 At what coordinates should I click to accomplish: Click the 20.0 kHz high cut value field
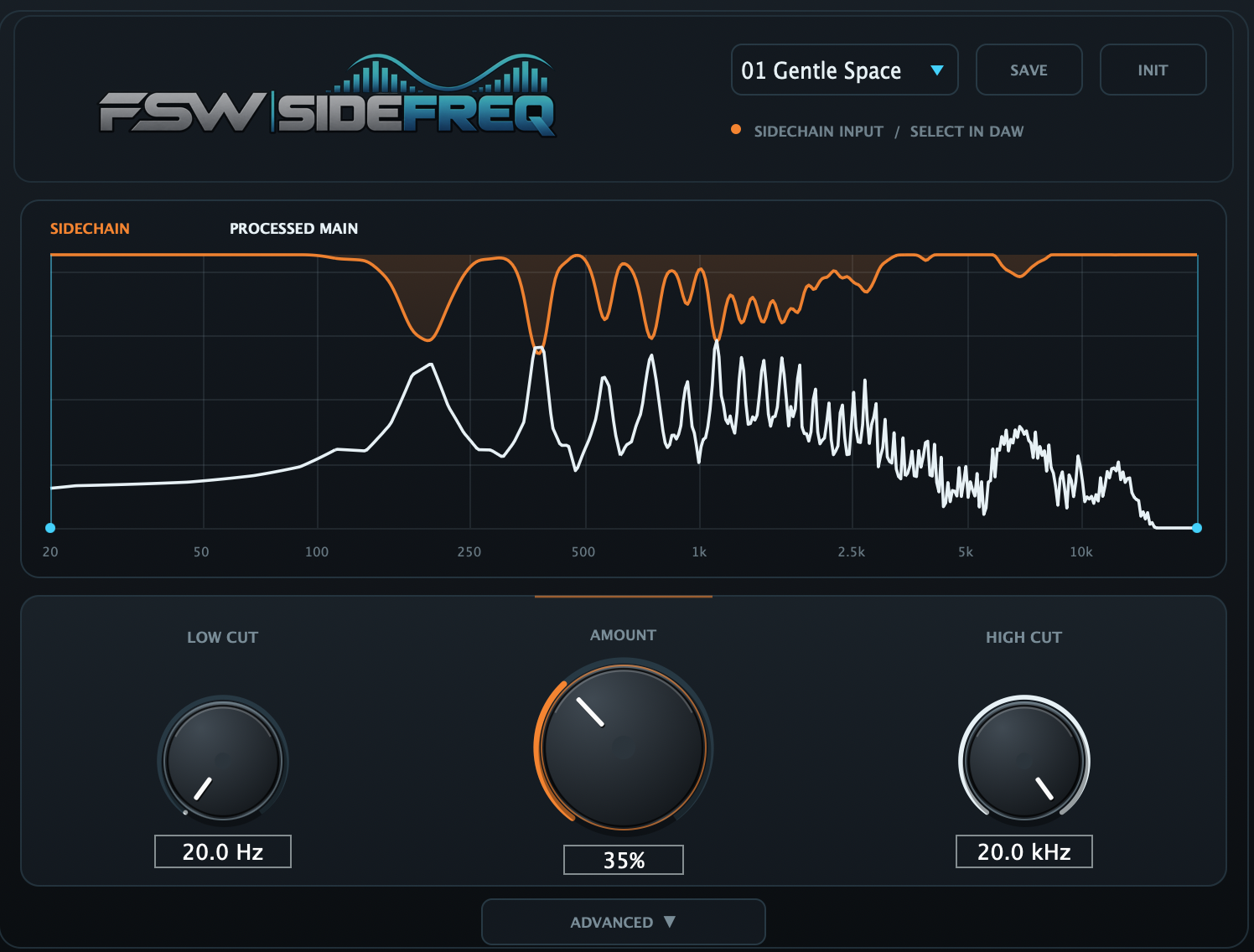pyautogui.click(x=1024, y=851)
